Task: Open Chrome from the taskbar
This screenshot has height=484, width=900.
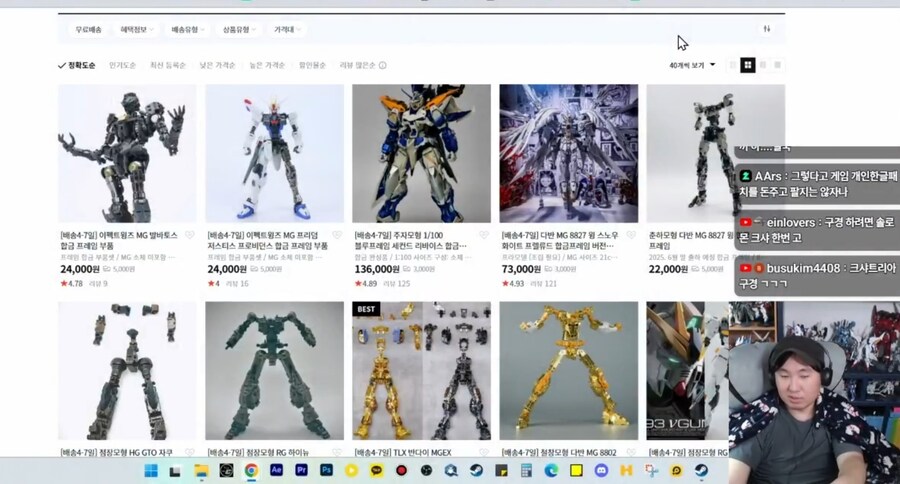Action: (251, 470)
